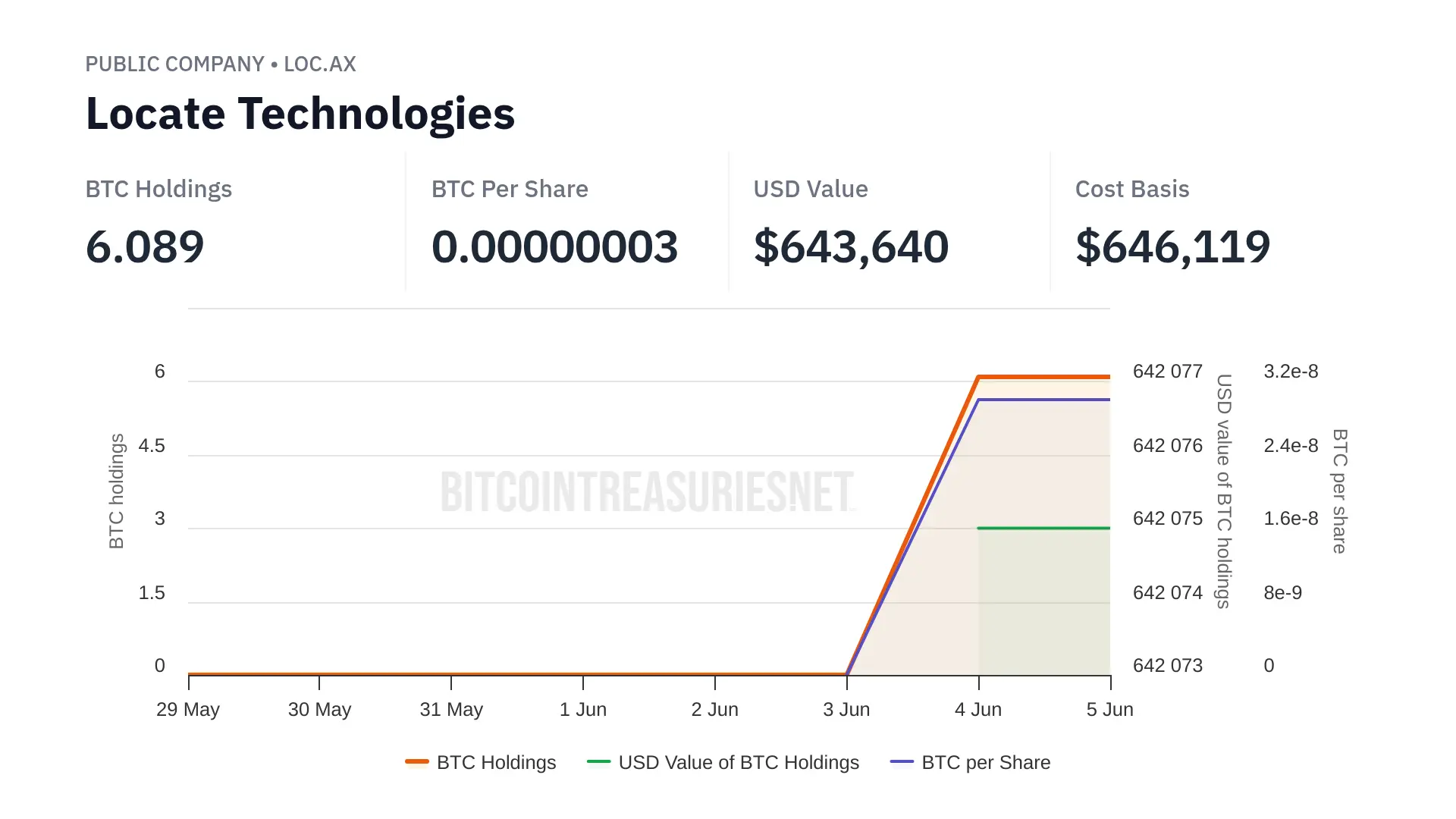Click the 3 Jun x-axis label
This screenshot has width=1456, height=819.
pos(846,710)
